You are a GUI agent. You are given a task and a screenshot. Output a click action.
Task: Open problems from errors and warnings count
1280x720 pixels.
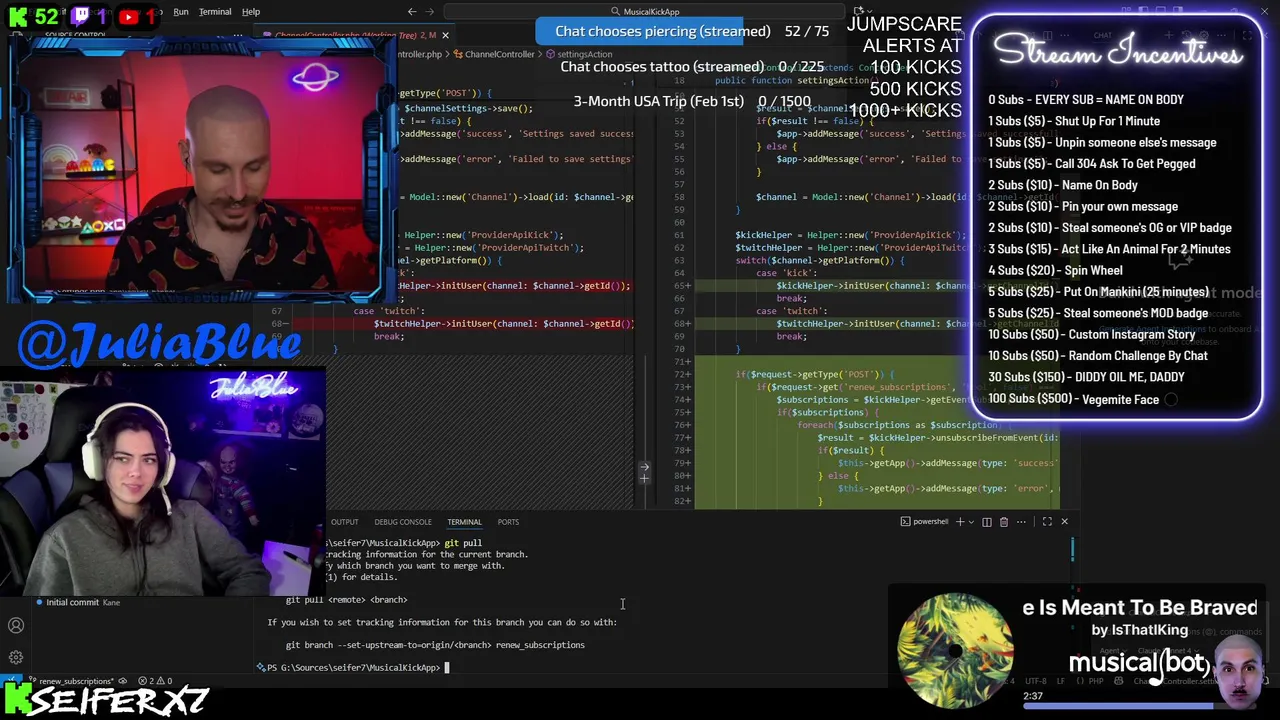pyautogui.click(x=156, y=681)
